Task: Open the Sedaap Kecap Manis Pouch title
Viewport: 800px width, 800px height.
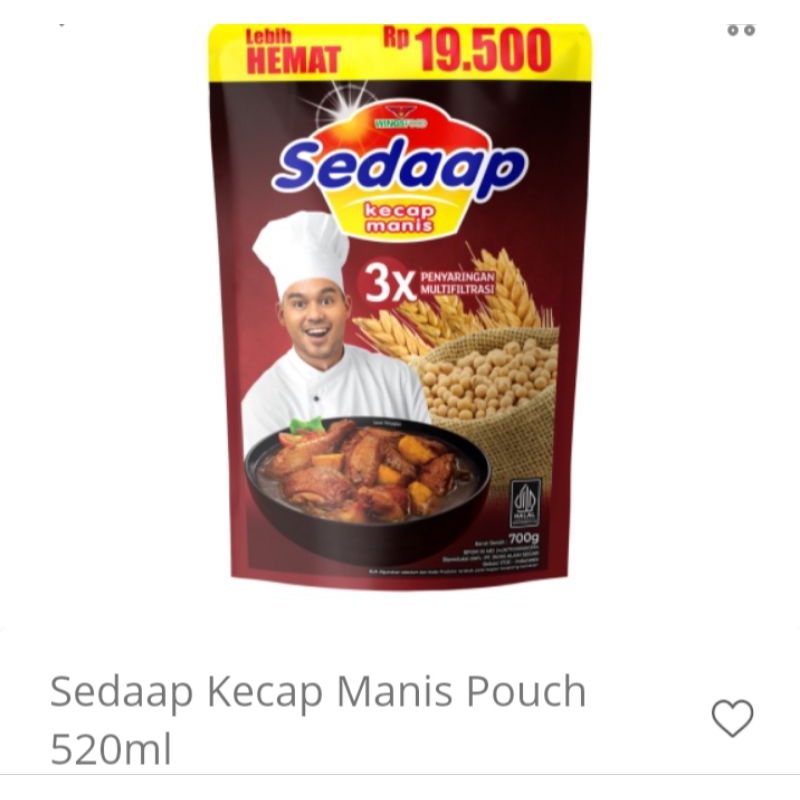Action: [x=318, y=691]
